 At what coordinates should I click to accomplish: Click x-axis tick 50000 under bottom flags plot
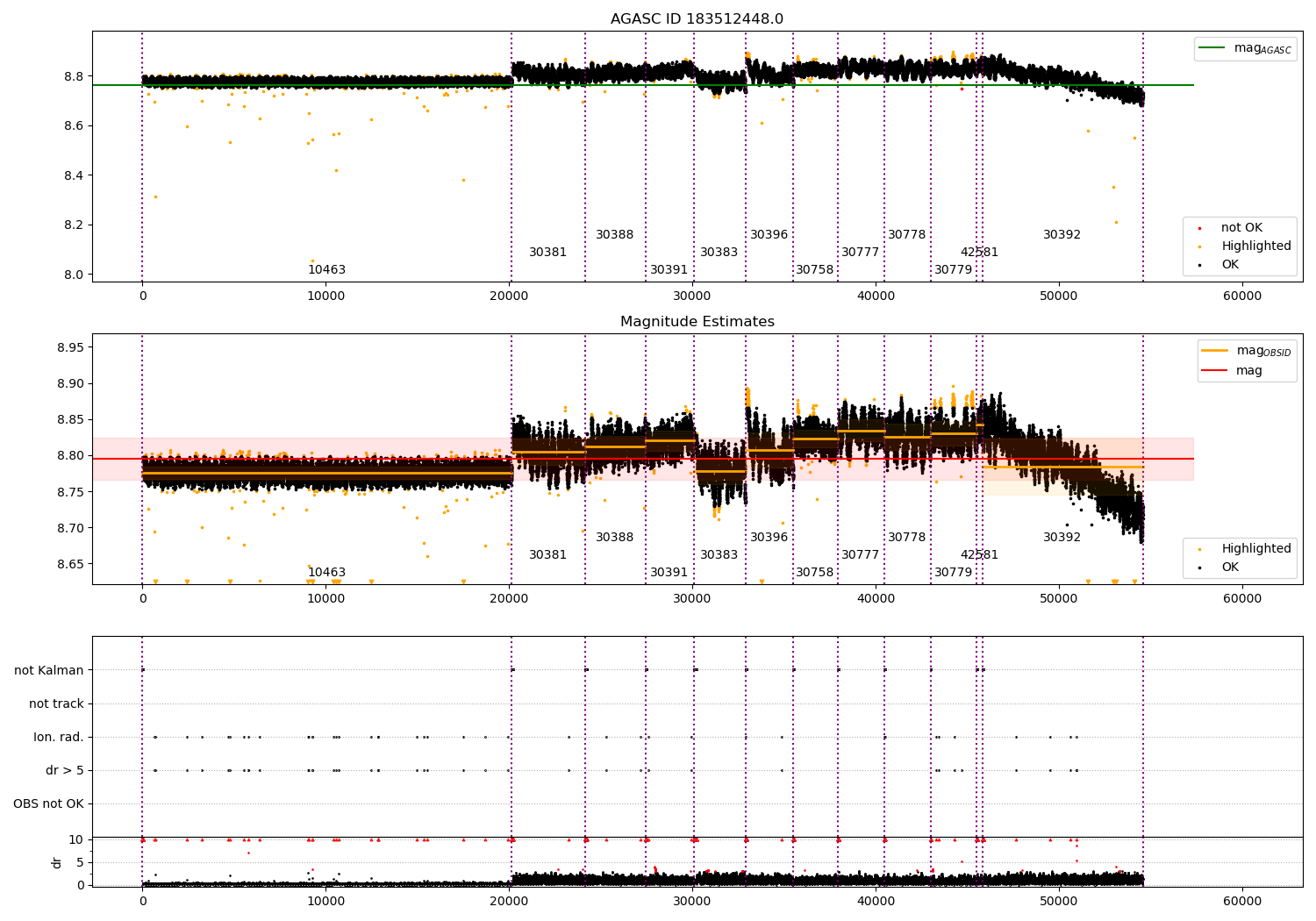pos(1059,902)
